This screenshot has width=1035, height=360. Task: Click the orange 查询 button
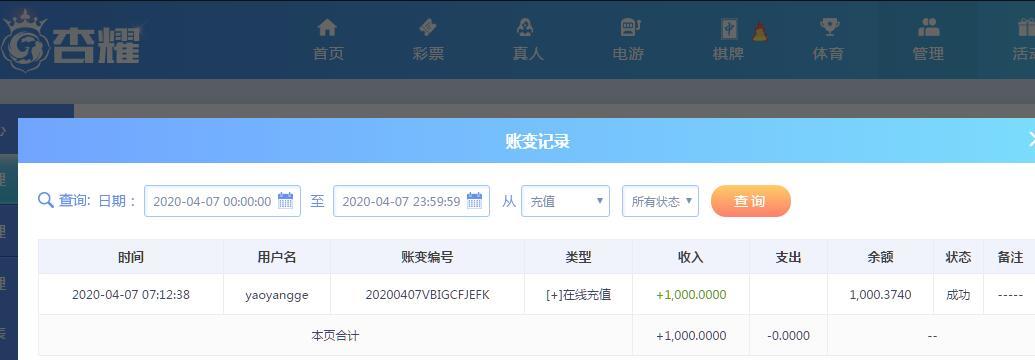click(751, 201)
